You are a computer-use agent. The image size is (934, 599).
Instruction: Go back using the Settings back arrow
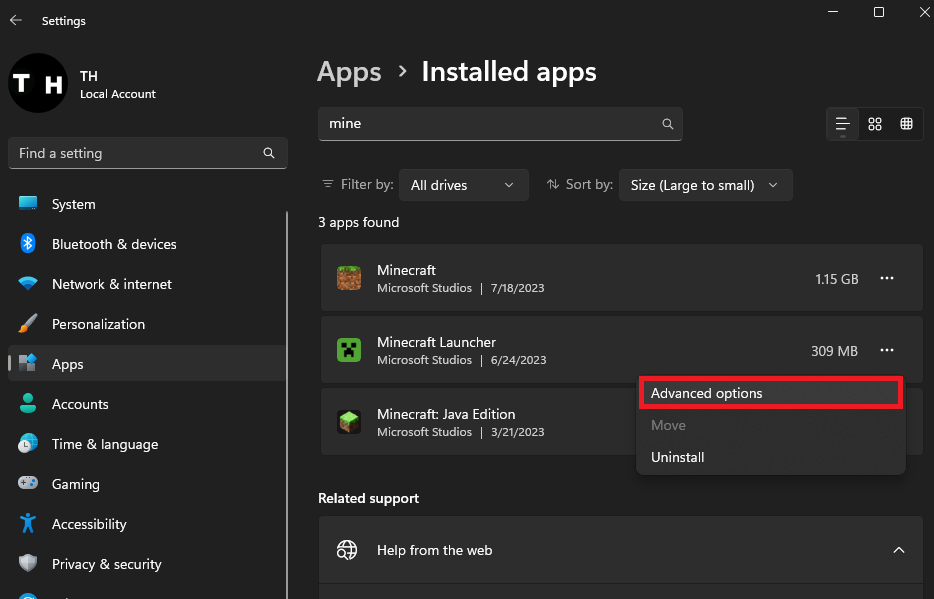tap(16, 20)
